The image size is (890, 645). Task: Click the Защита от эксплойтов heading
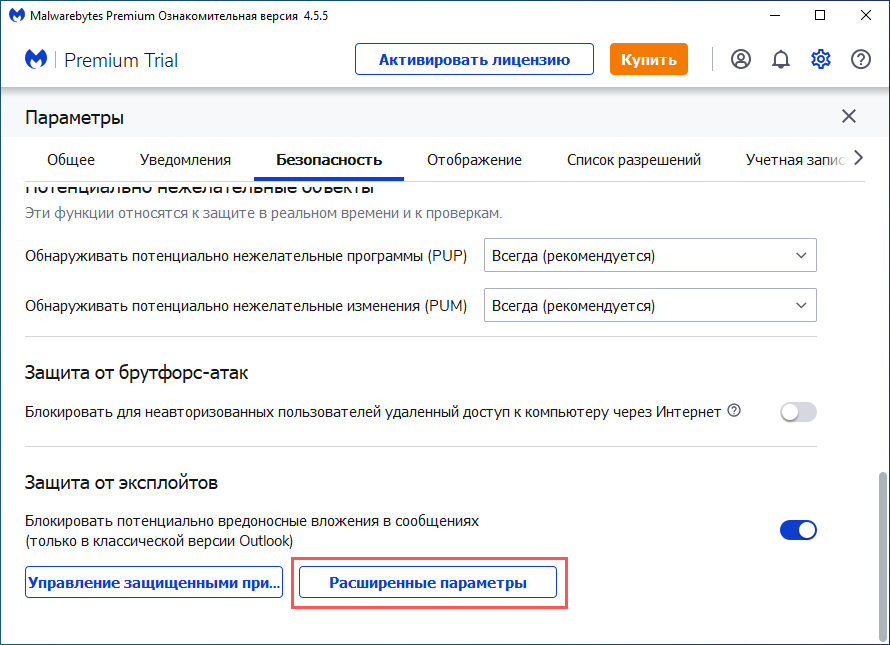121,483
